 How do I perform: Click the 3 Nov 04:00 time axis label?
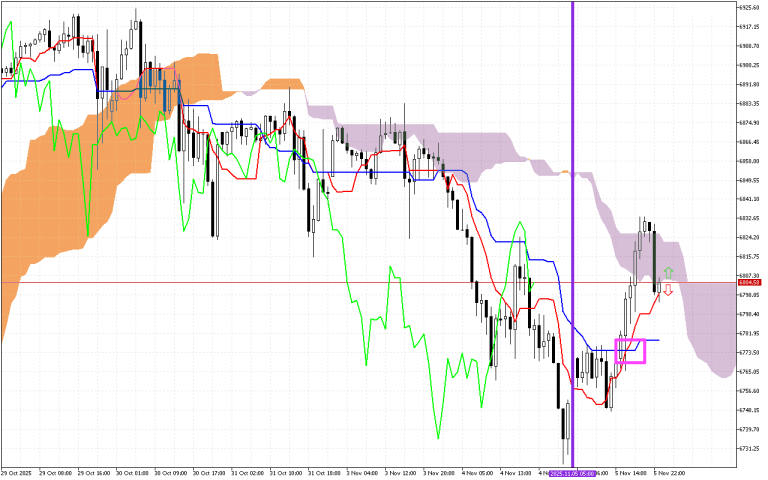click(x=362, y=474)
